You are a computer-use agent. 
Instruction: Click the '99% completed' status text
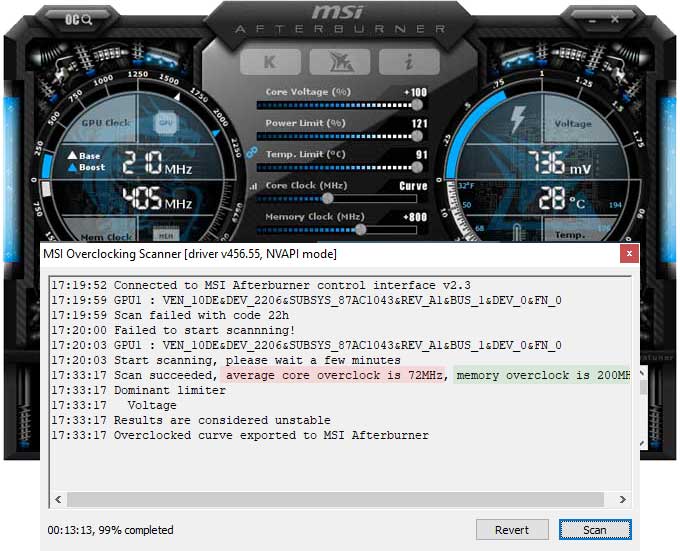click(136, 530)
